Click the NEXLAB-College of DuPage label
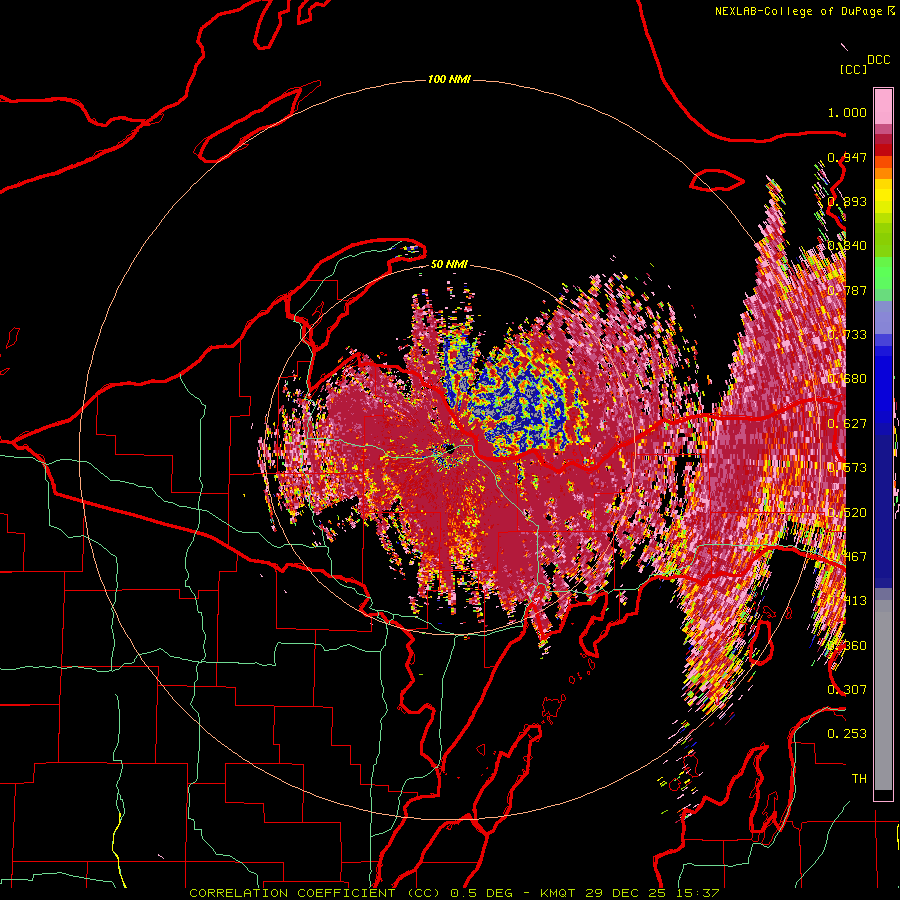 pos(798,11)
